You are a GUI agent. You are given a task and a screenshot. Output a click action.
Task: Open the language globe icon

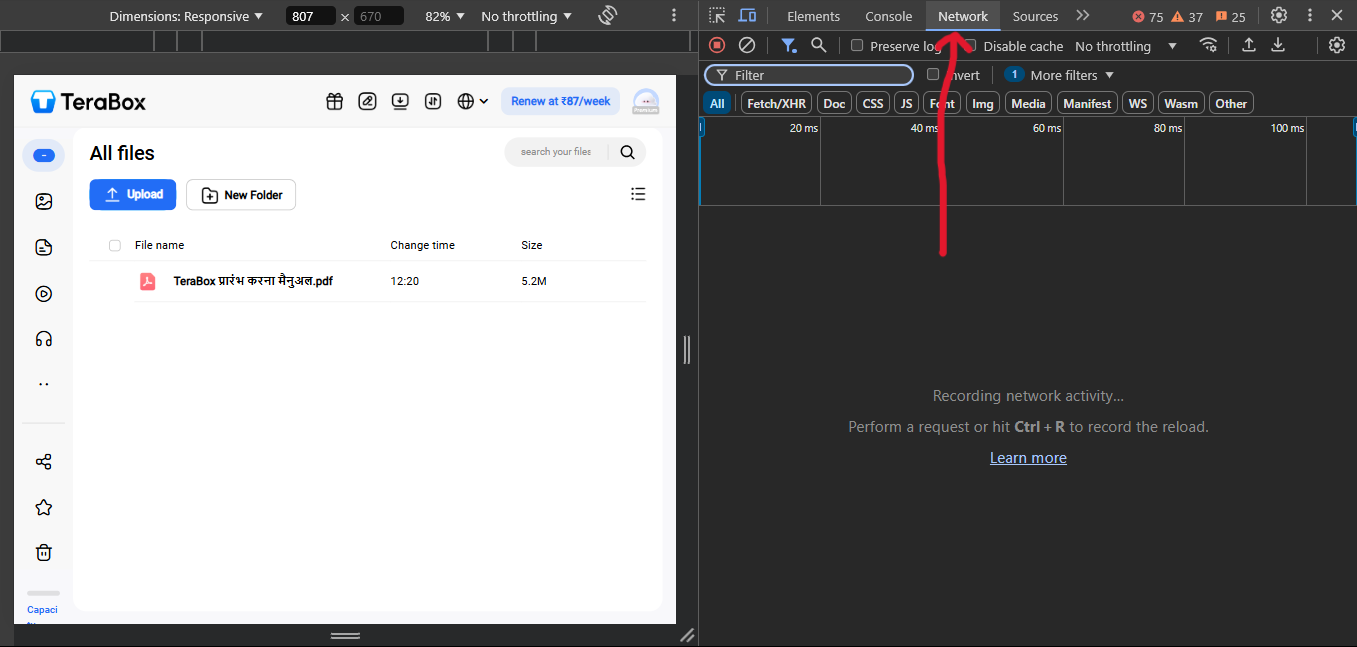(x=466, y=101)
